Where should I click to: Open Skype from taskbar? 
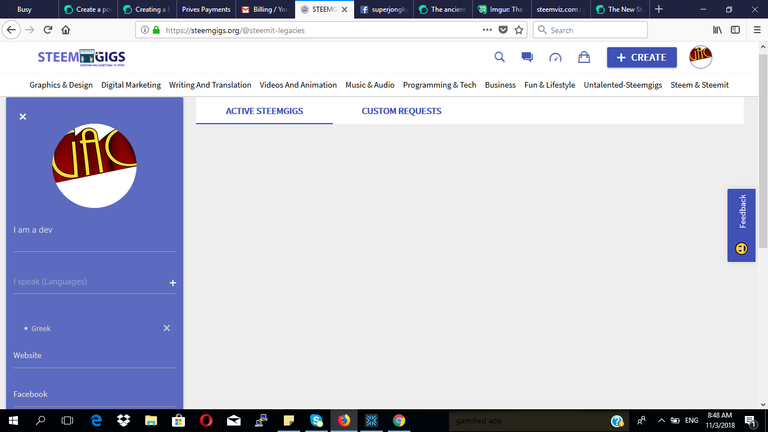tap(316, 421)
